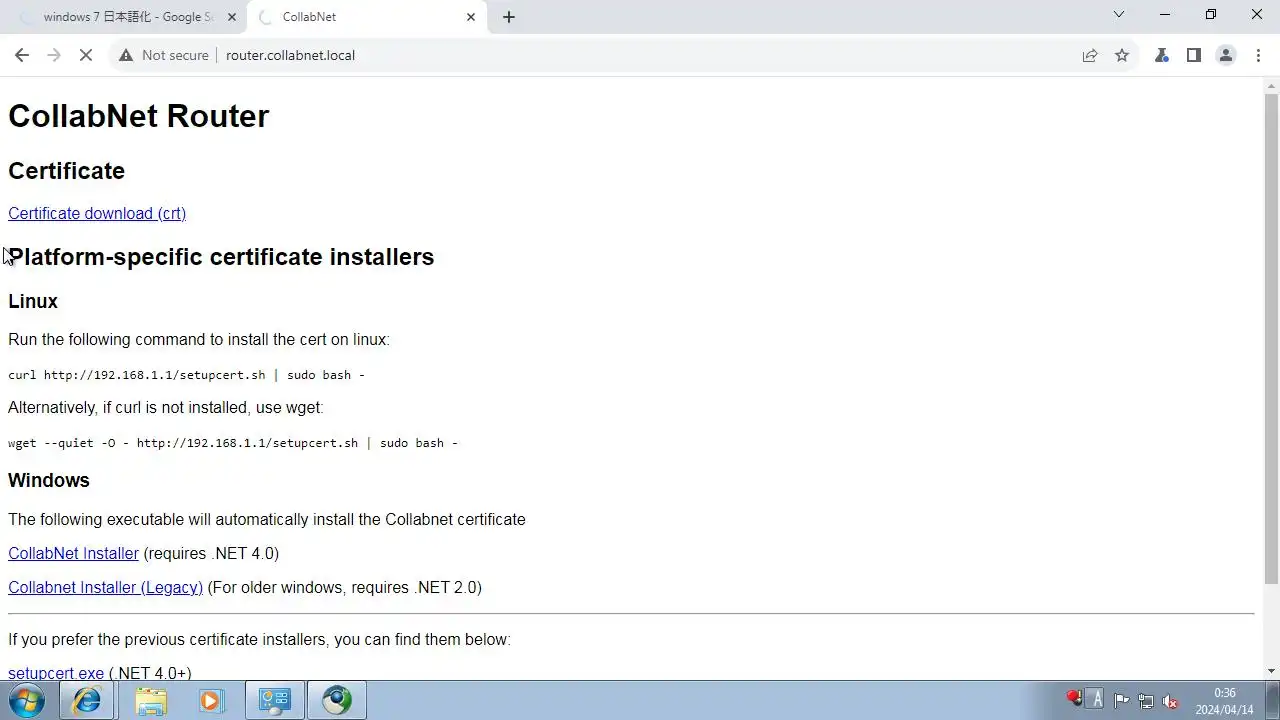1280x720 pixels.
Task: Open the Control Panel taskbar window
Action: 275,700
